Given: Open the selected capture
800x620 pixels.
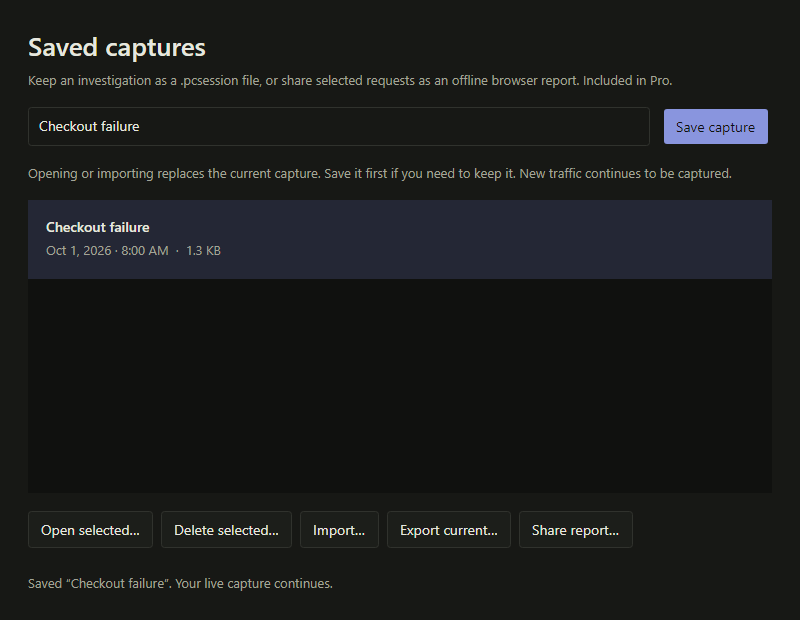Looking at the screenshot, I should tap(90, 530).
